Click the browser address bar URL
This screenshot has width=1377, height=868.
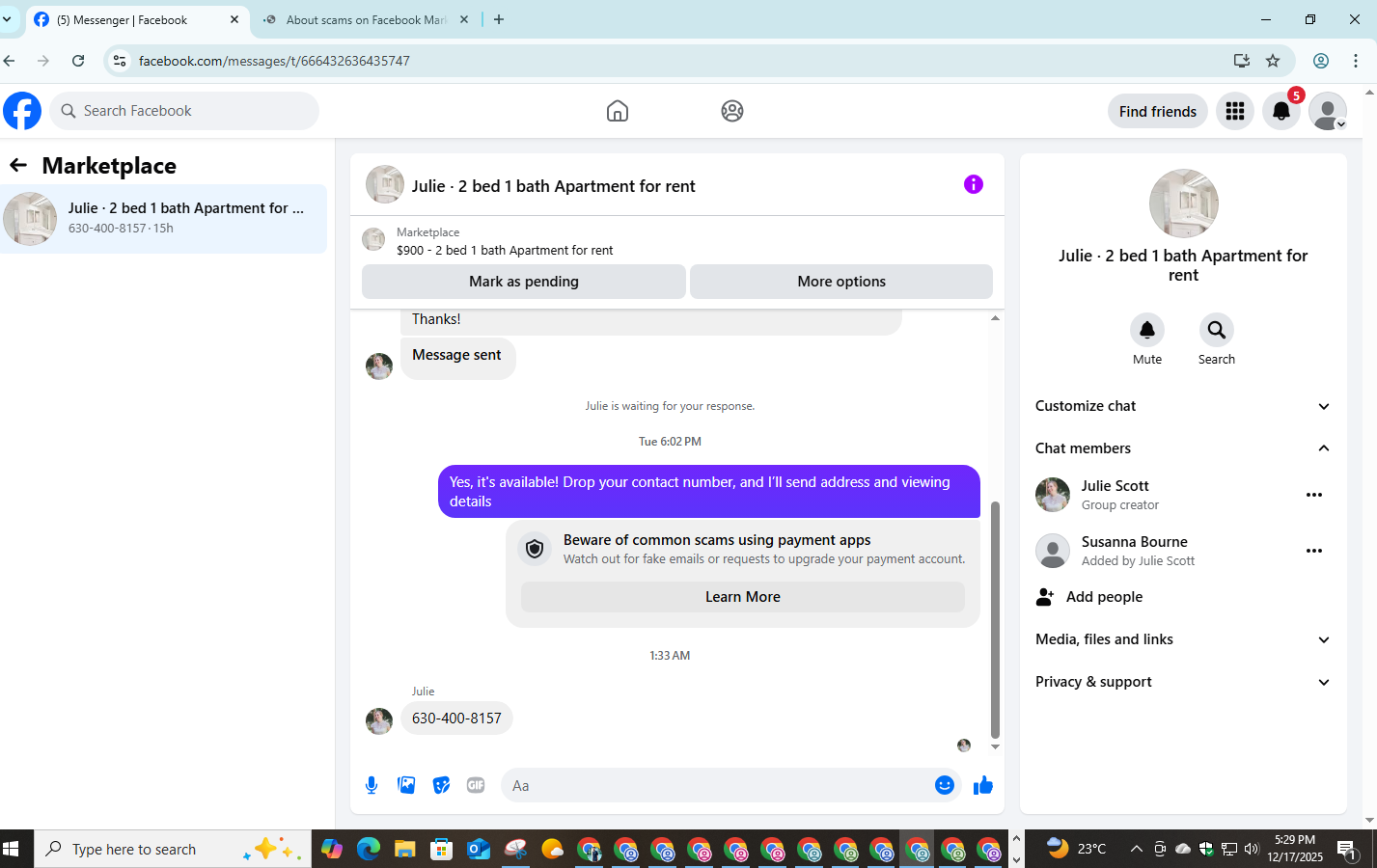coord(274,61)
